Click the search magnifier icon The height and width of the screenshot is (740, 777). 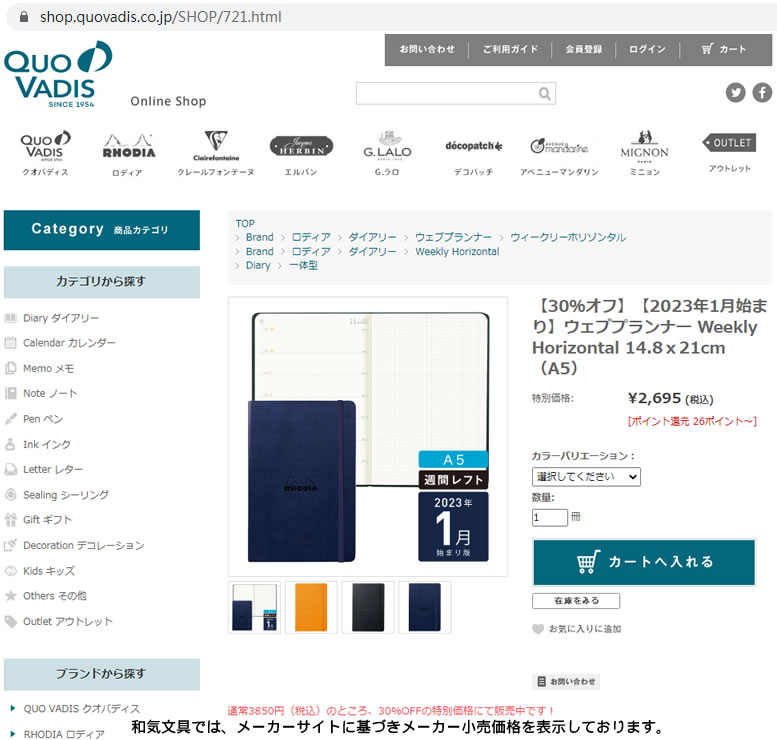click(x=544, y=94)
